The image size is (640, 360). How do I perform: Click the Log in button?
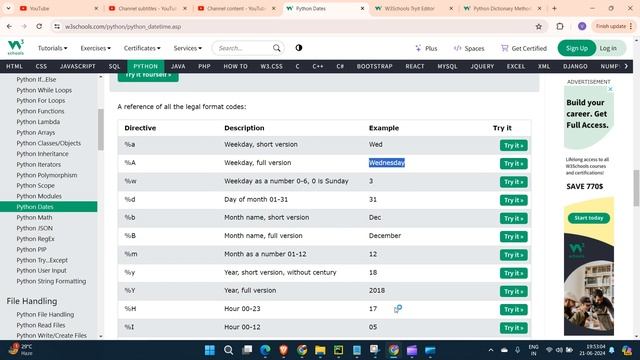[x=608, y=48]
